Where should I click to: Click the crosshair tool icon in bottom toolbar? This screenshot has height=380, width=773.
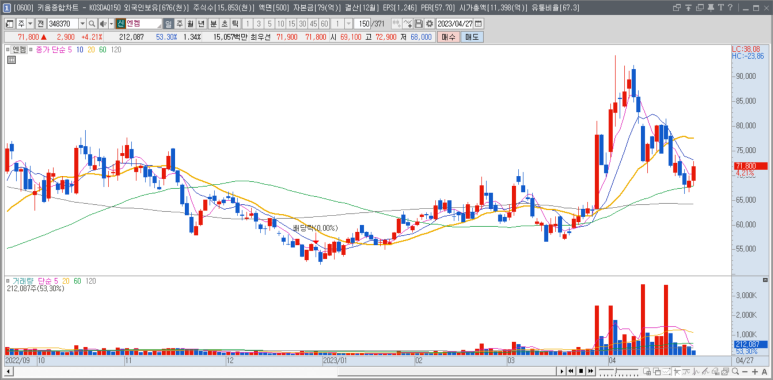tap(677, 371)
